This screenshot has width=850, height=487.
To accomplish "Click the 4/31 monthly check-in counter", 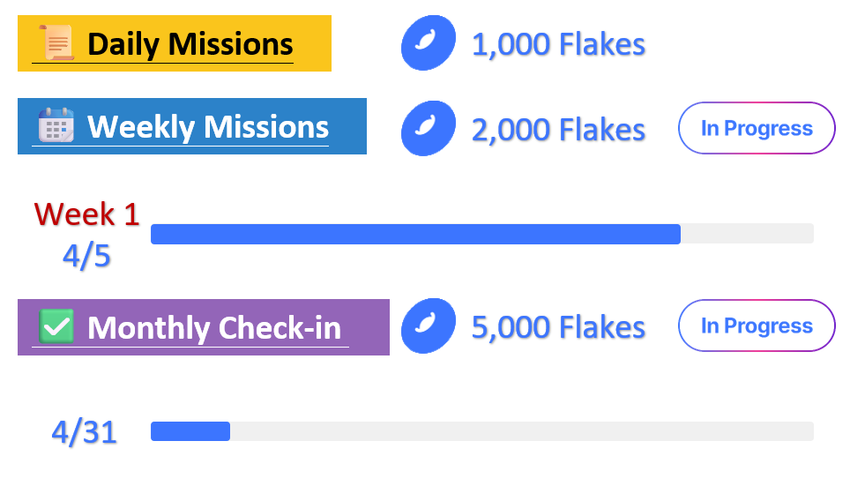I will coord(85,433).
